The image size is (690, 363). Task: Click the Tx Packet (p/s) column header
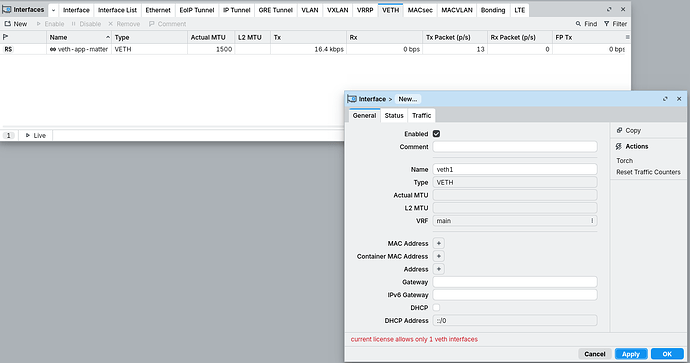455,37
